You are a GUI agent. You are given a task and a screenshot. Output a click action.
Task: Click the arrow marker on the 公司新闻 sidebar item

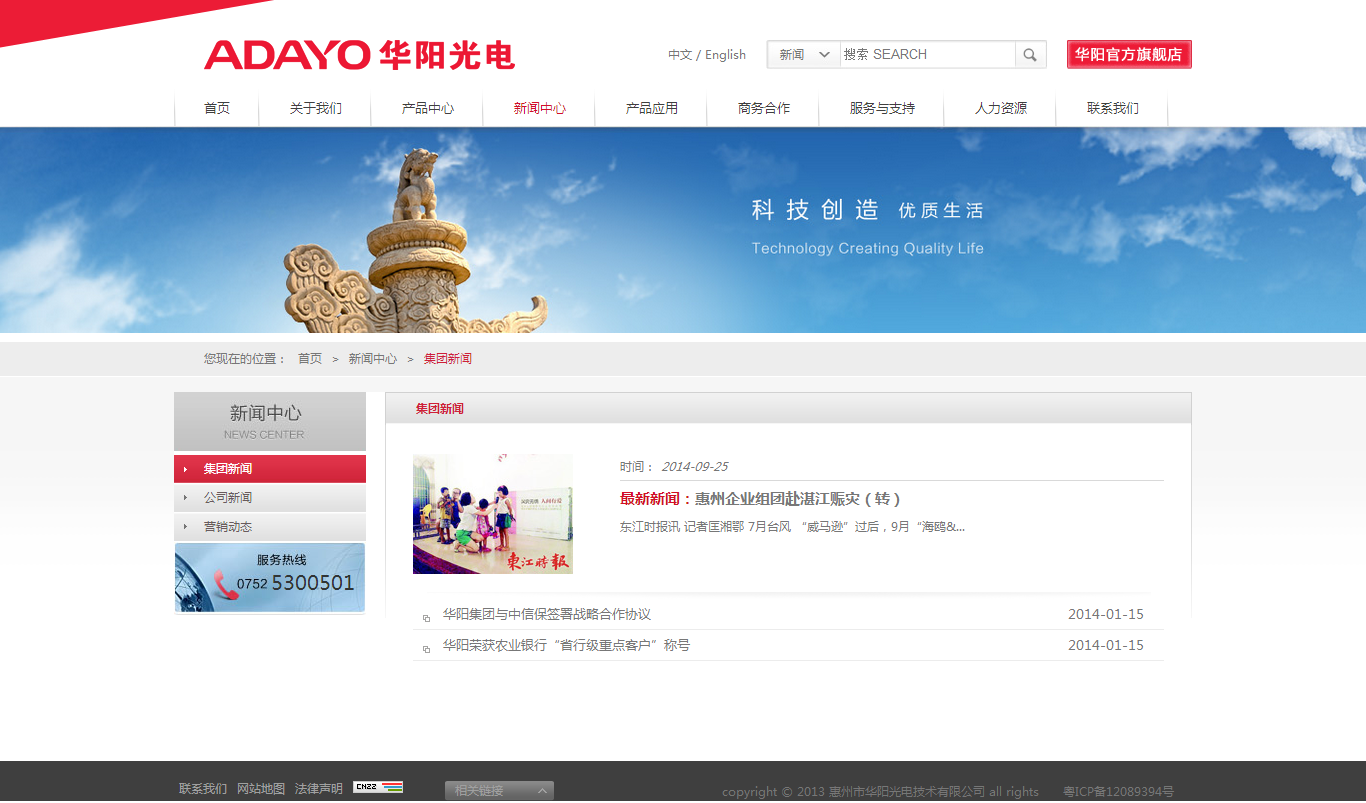coord(185,497)
